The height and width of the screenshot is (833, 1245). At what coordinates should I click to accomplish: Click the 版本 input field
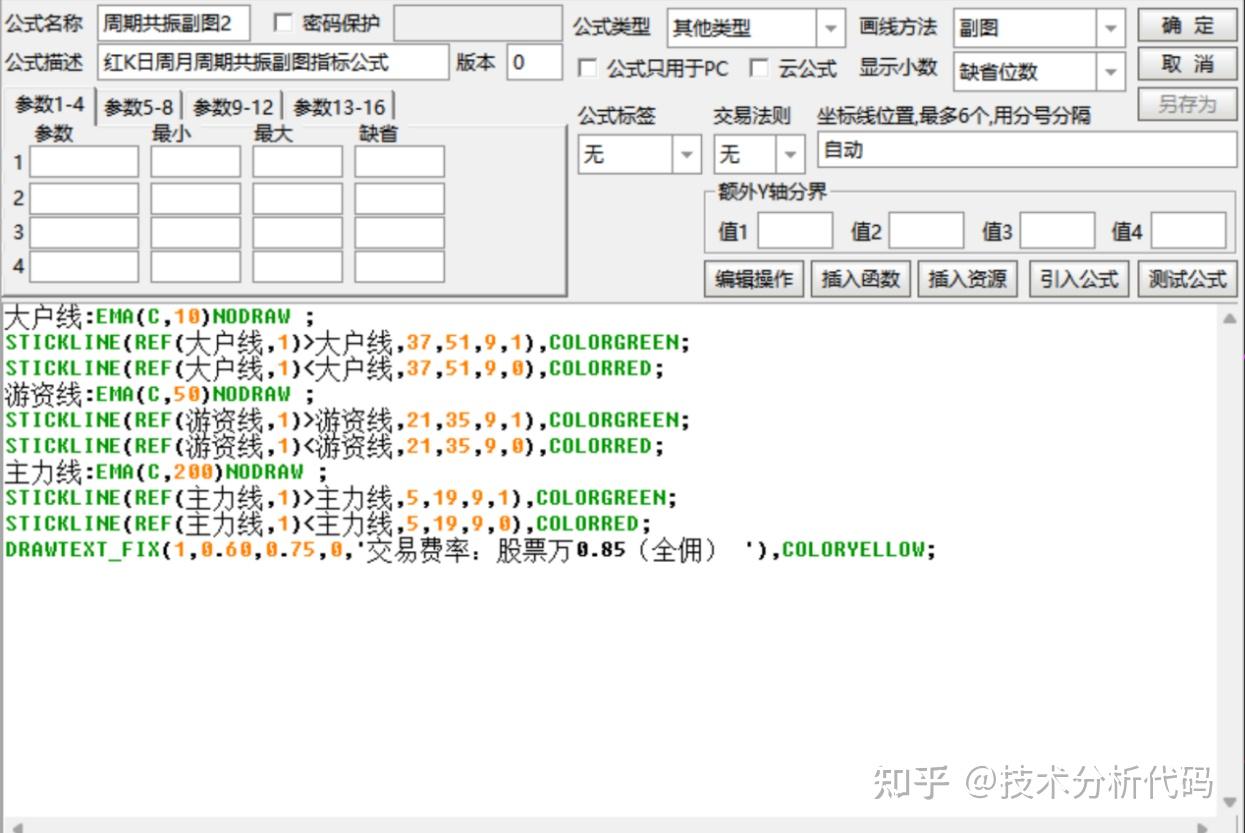(534, 62)
